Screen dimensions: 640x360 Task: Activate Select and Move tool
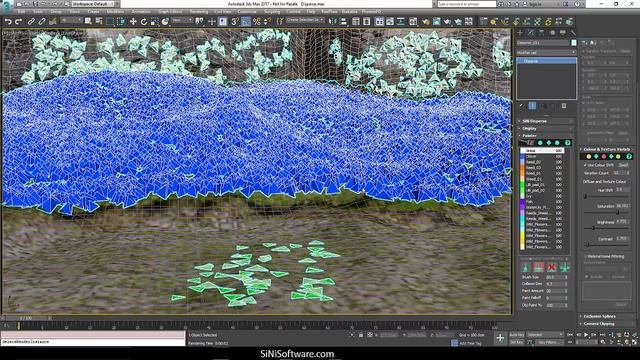tap(133, 22)
